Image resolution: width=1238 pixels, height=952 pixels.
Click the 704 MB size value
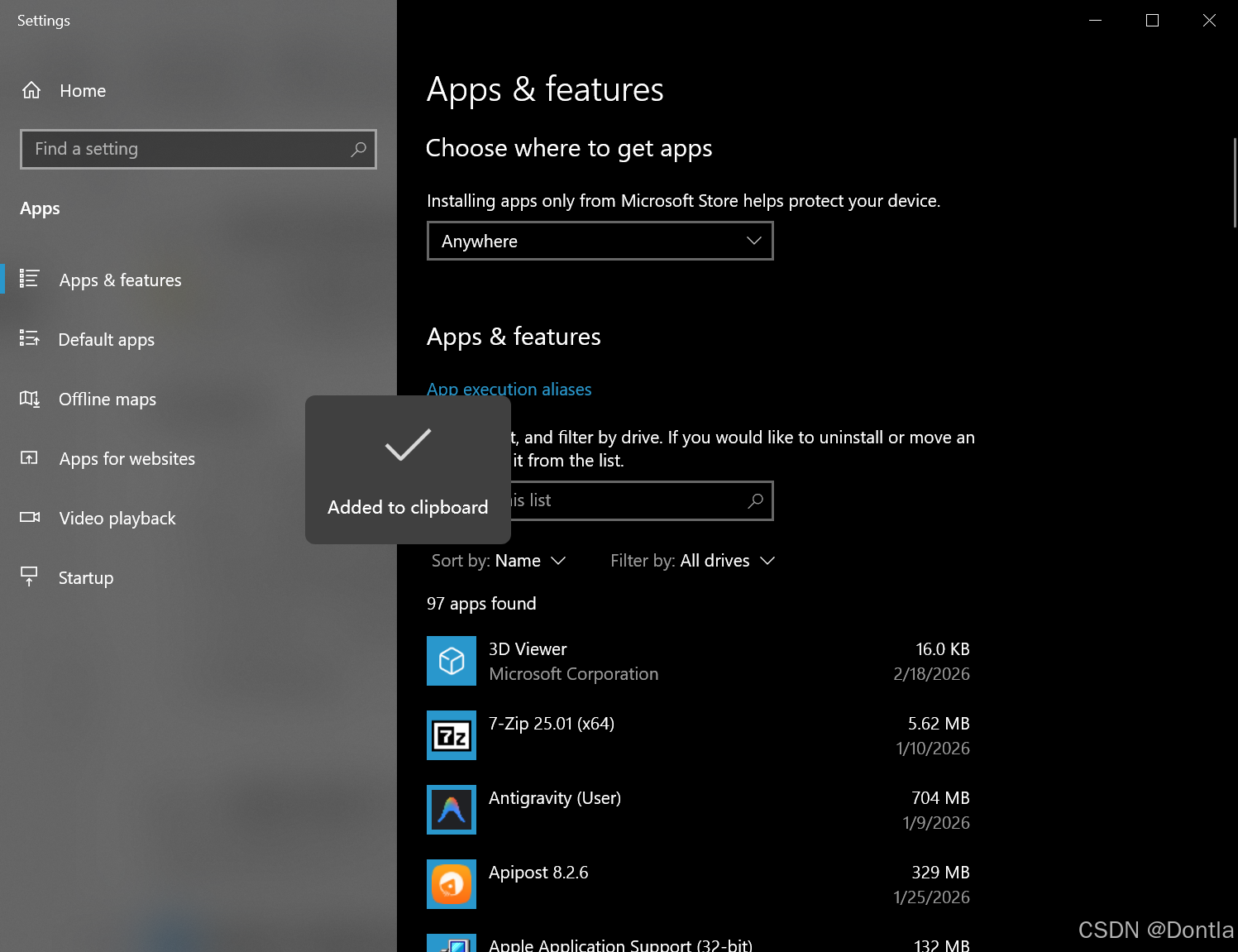(940, 798)
